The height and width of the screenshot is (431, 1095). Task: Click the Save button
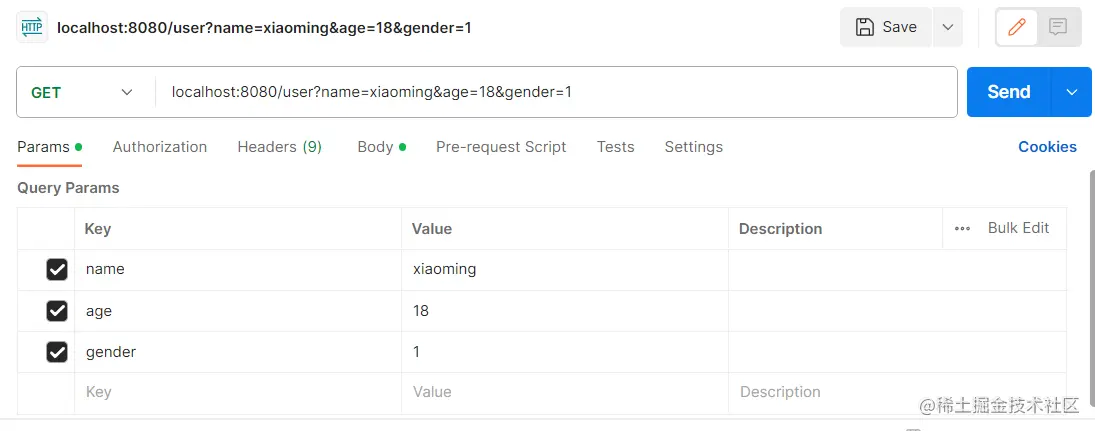point(886,27)
